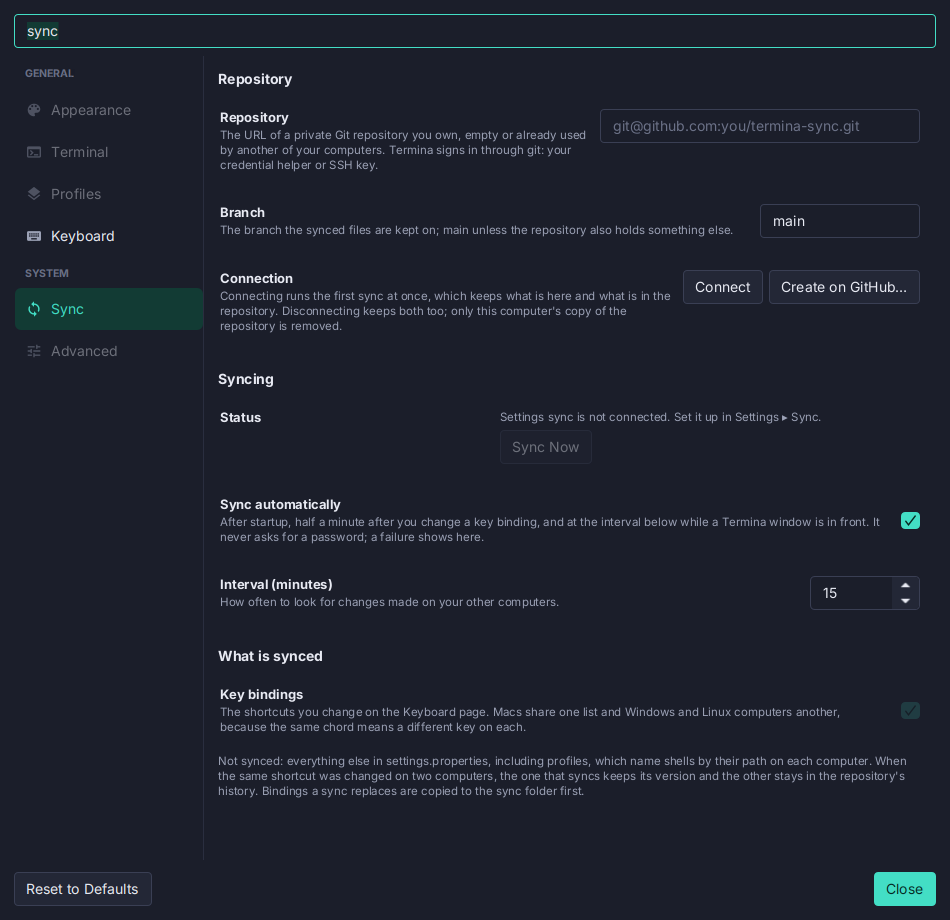Switch to the Keyboard page
950x920 pixels.
[109, 236]
